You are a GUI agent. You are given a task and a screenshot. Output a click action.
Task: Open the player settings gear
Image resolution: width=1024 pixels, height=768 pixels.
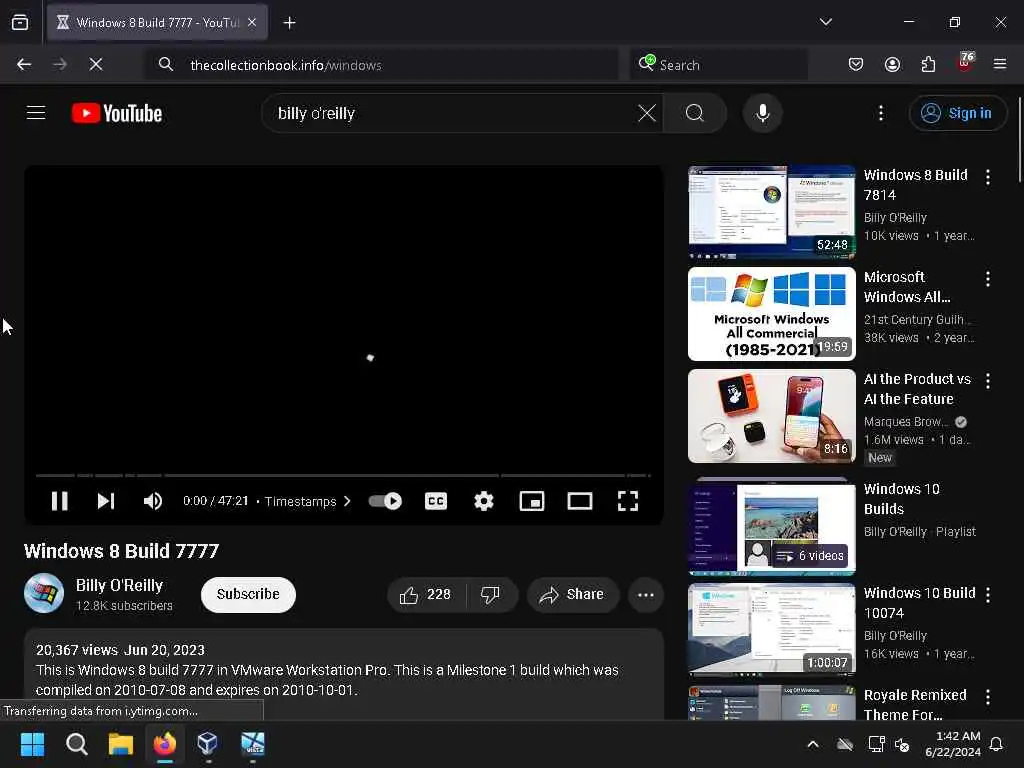point(483,501)
